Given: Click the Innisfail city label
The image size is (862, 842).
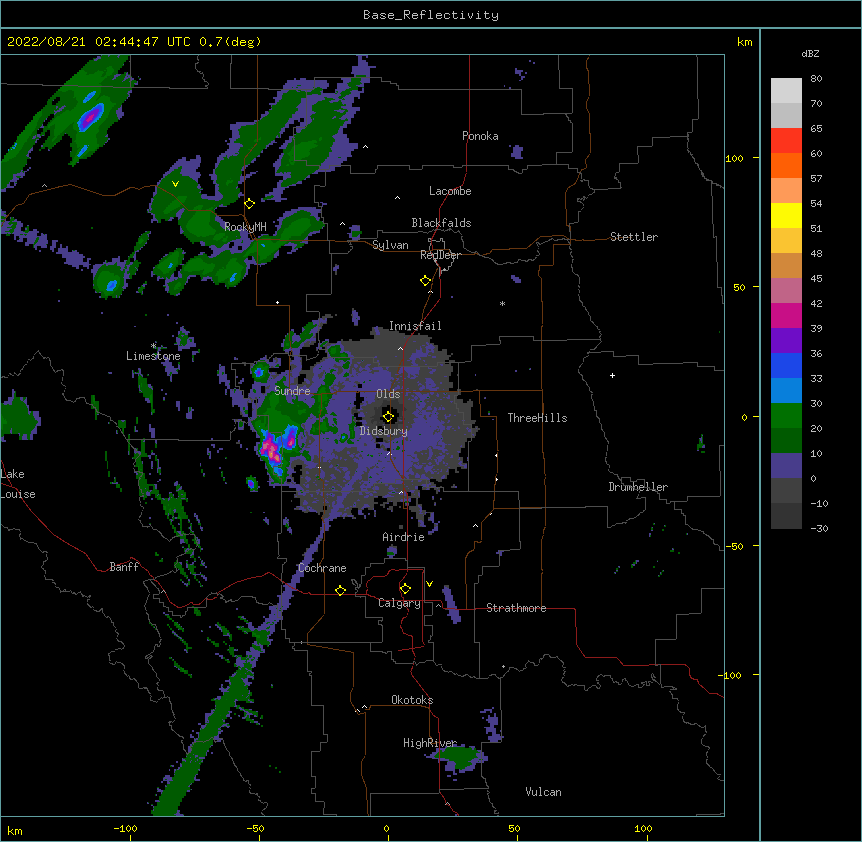Looking at the screenshot, I should (415, 326).
